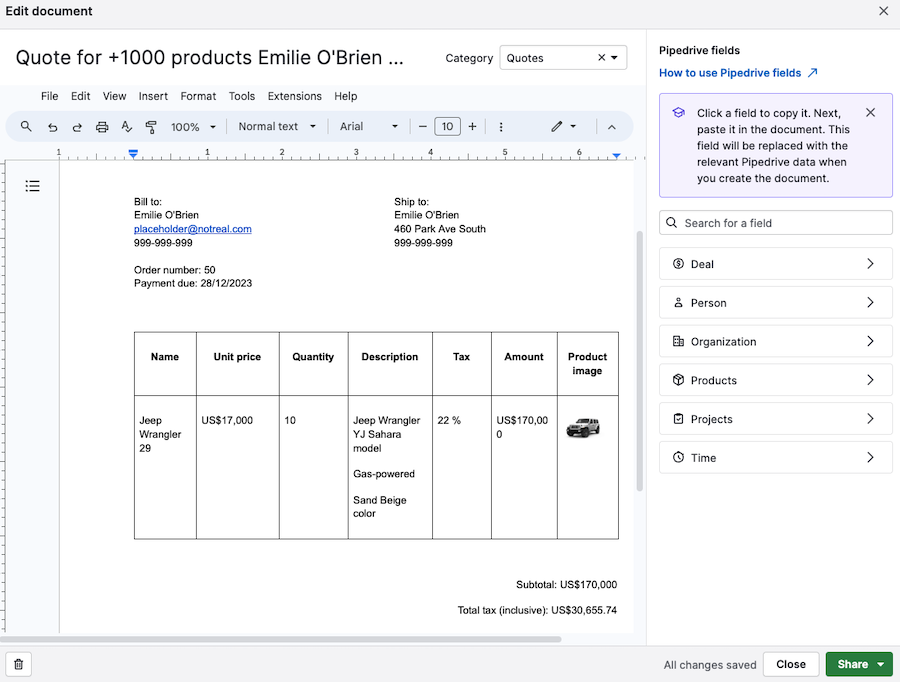This screenshot has height=682, width=900.
Task: Expand the Deal fields chevron
Action: click(870, 264)
